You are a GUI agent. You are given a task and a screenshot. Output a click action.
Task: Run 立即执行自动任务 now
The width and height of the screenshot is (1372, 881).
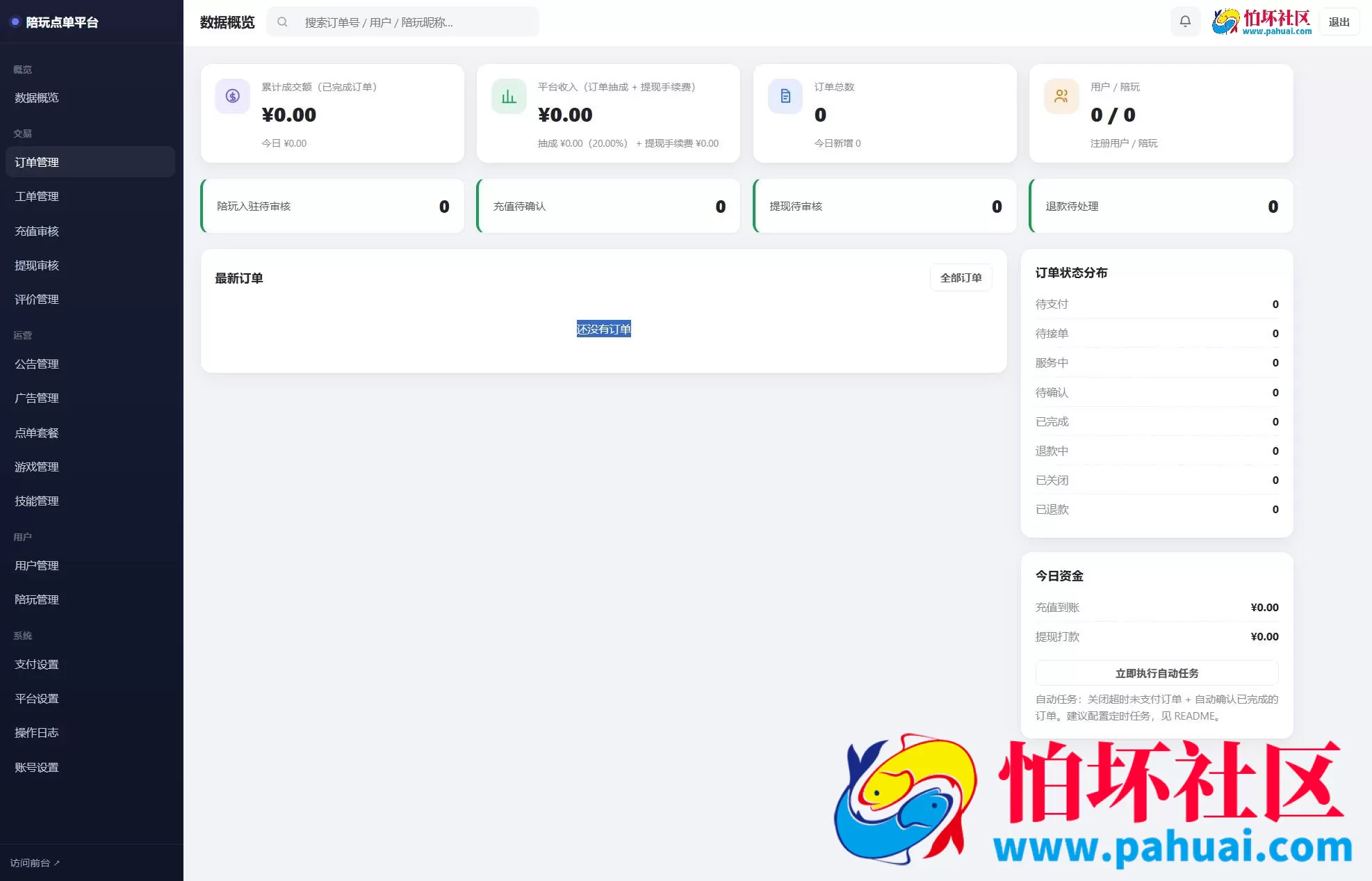pyautogui.click(x=1157, y=673)
